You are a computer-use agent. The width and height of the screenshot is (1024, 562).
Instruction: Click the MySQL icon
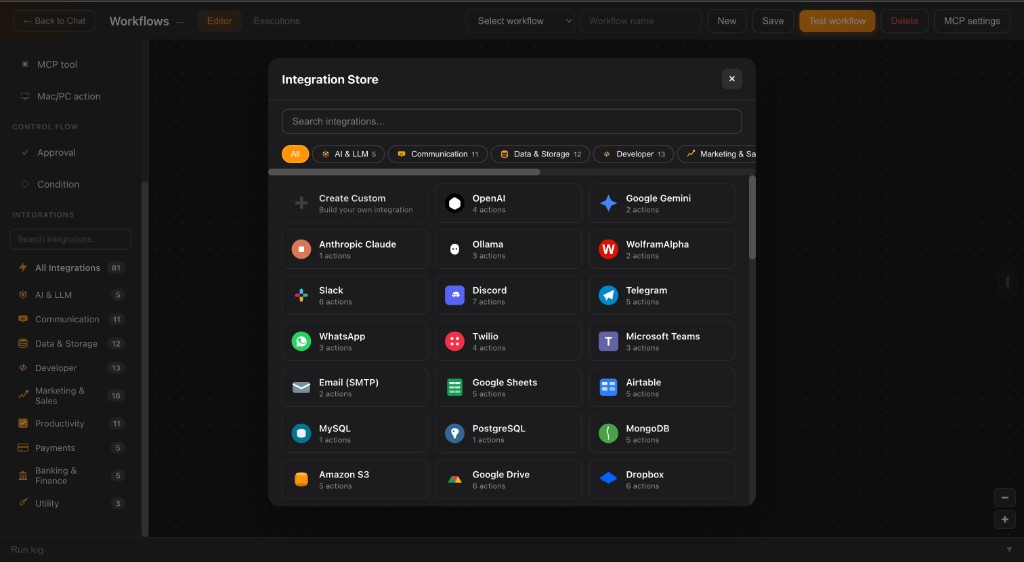click(301, 433)
